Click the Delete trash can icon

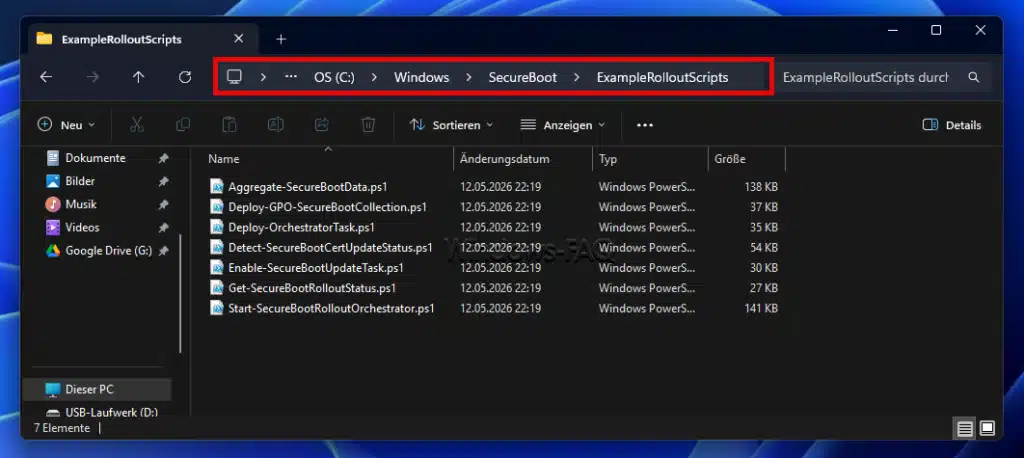368,125
